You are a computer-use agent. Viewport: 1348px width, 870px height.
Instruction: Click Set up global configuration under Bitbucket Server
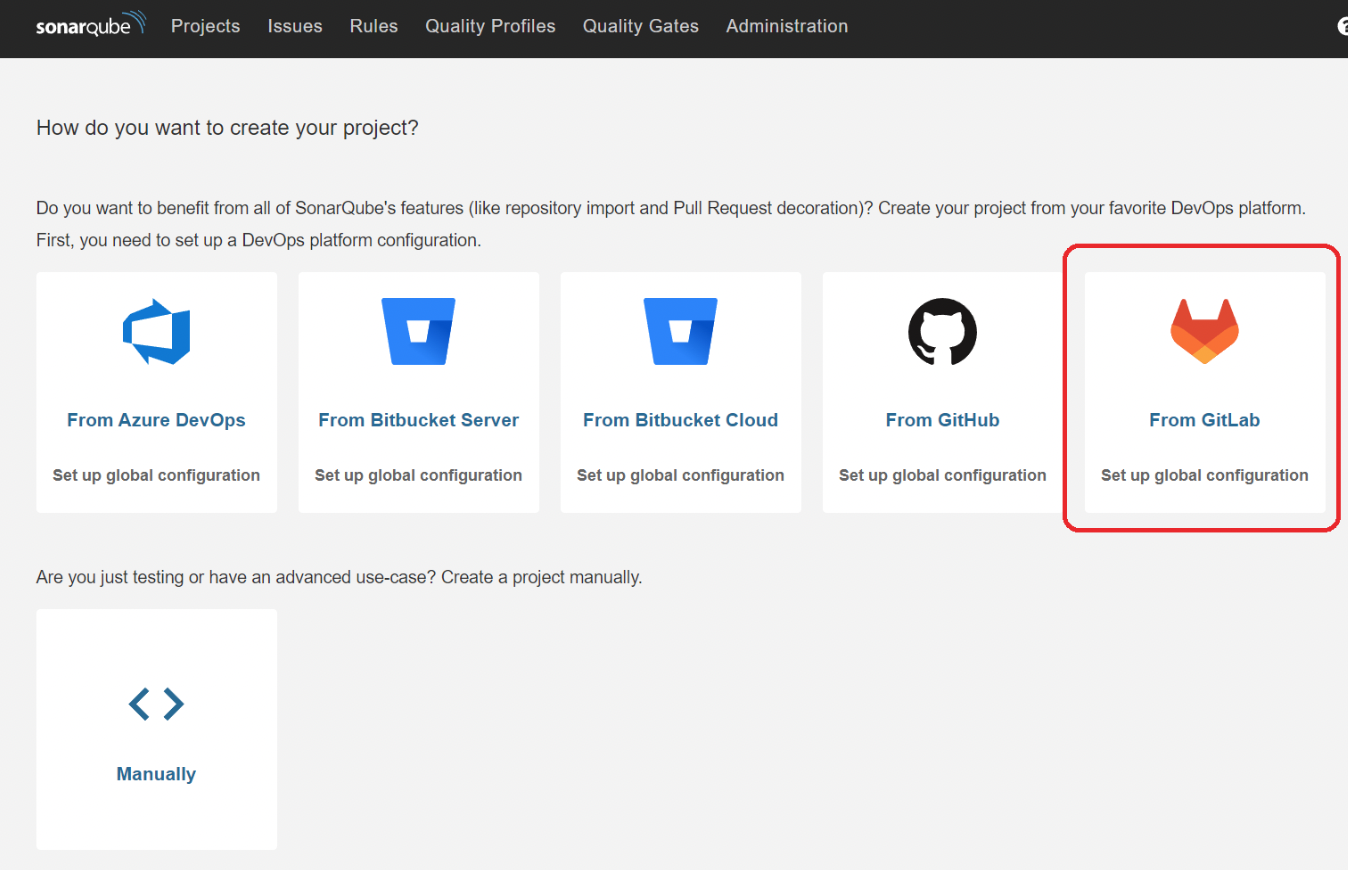click(x=418, y=475)
